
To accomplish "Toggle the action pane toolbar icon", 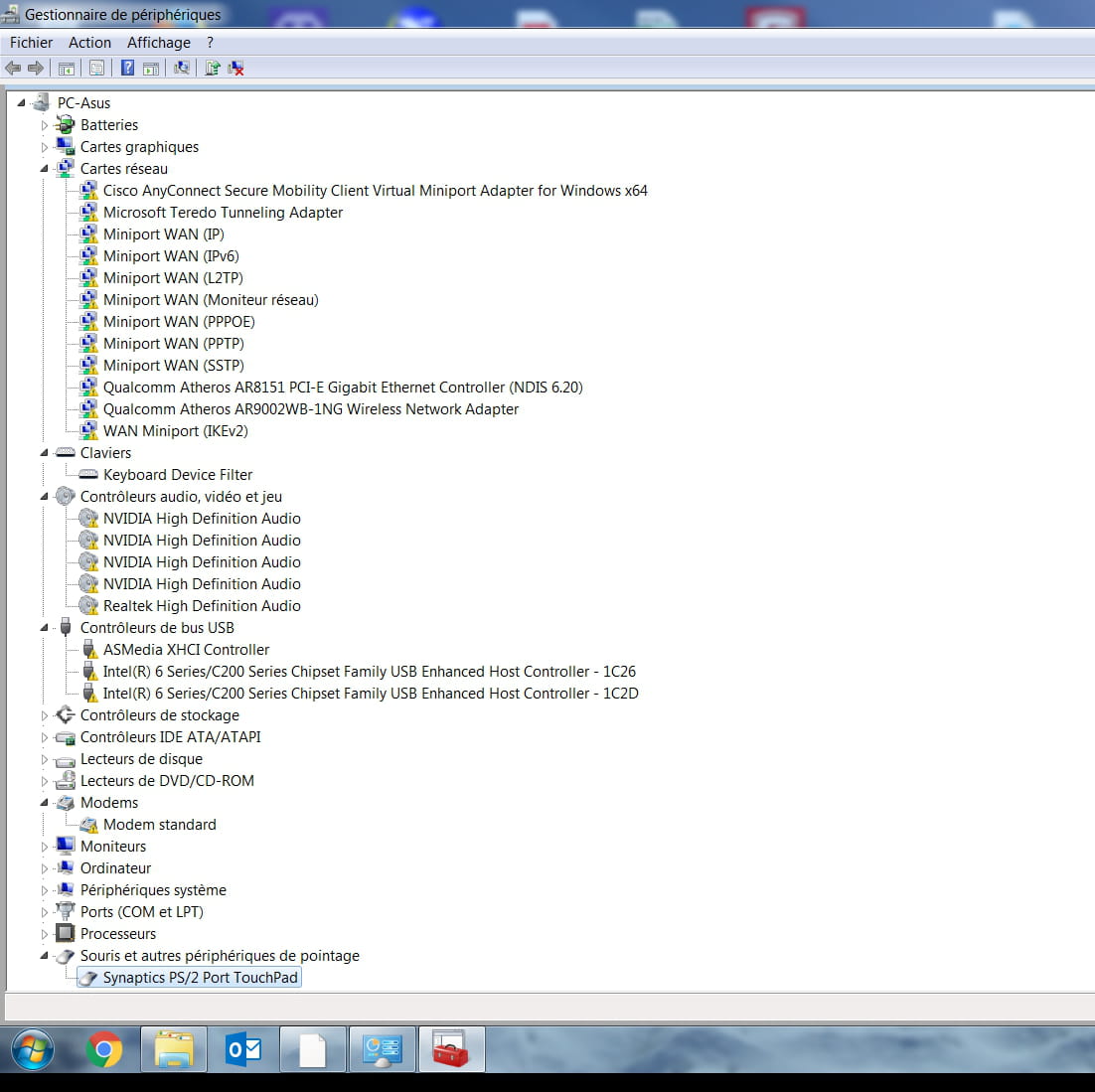I will coord(151,68).
